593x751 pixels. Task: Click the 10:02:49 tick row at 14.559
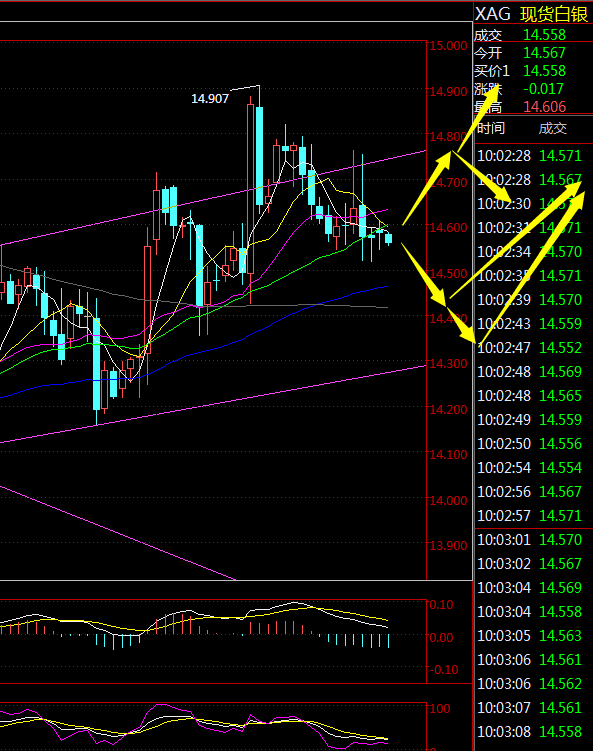click(529, 420)
